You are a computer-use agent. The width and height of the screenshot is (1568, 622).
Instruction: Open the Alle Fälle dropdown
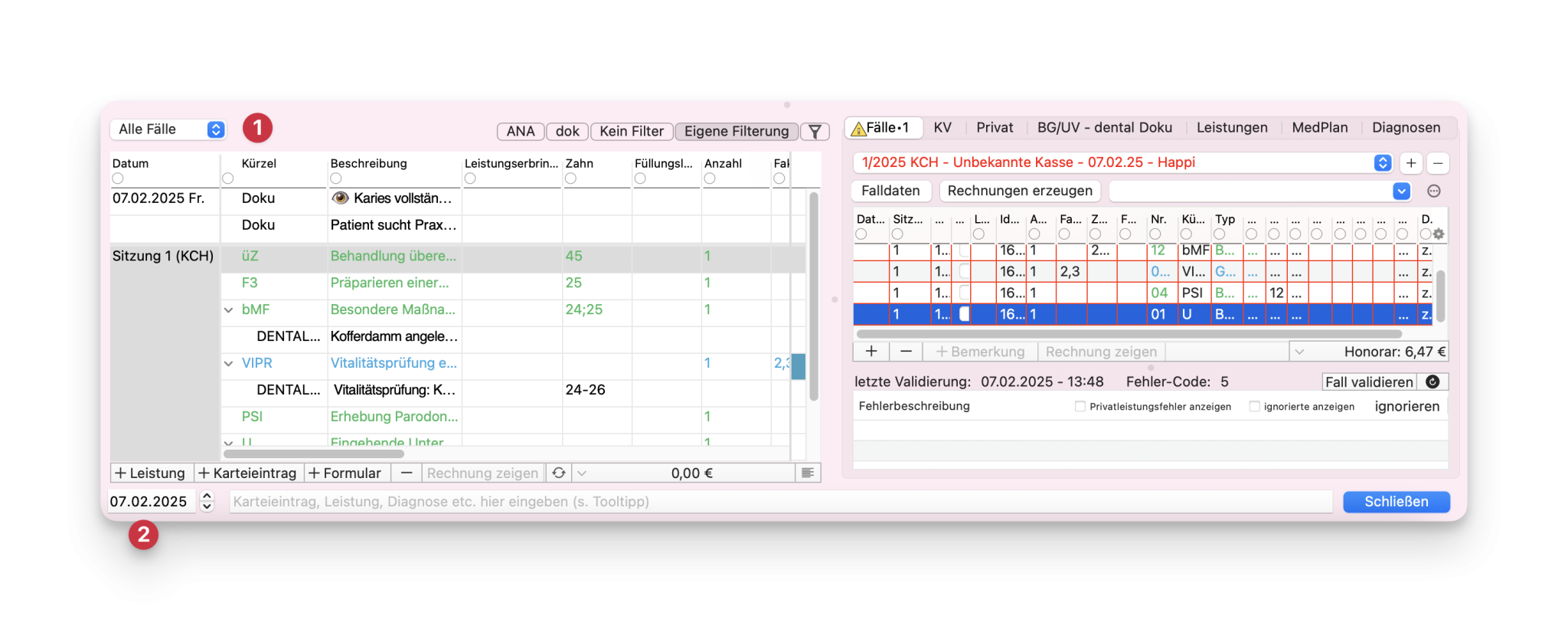168,129
